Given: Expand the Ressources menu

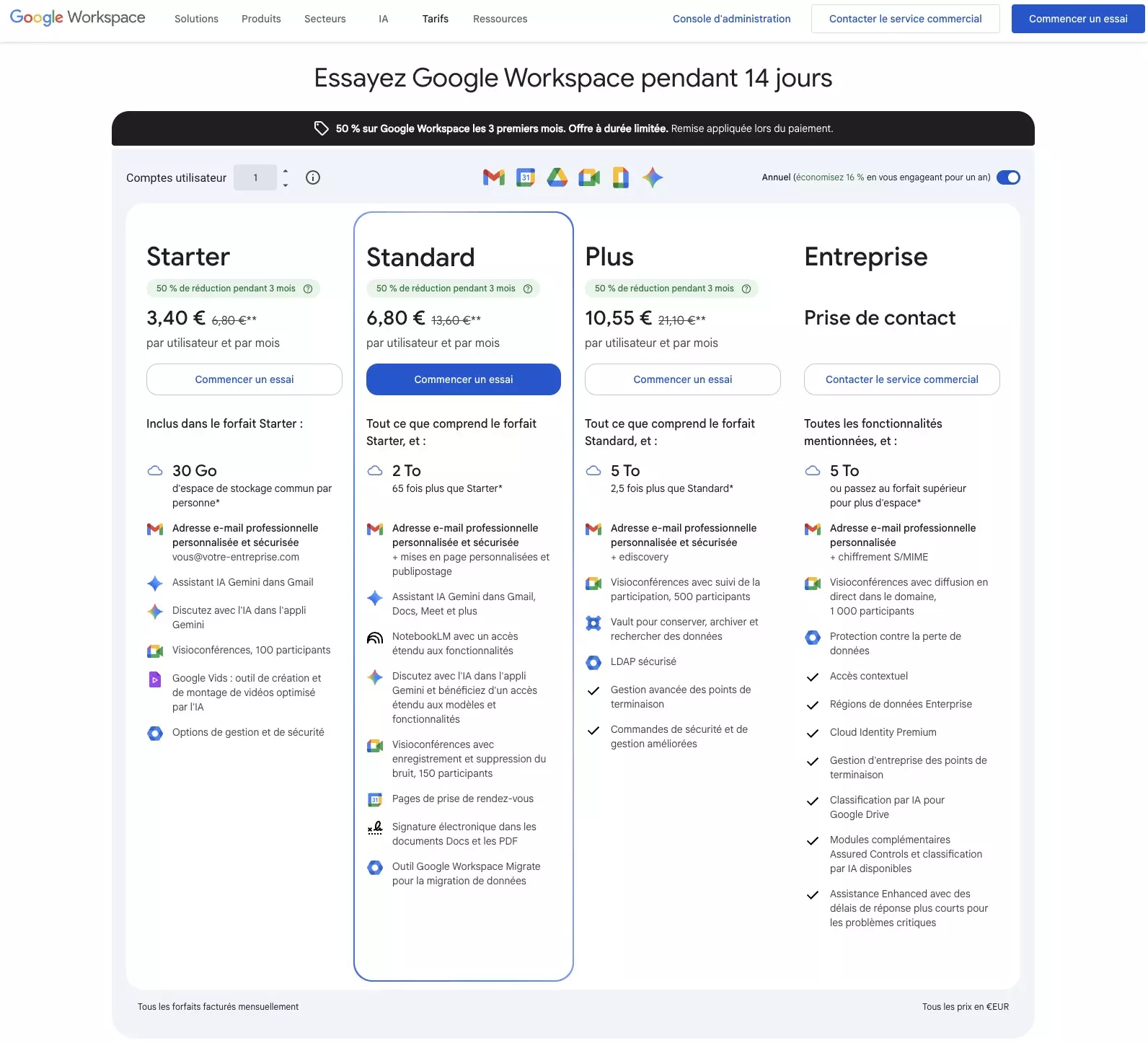Looking at the screenshot, I should point(500,19).
